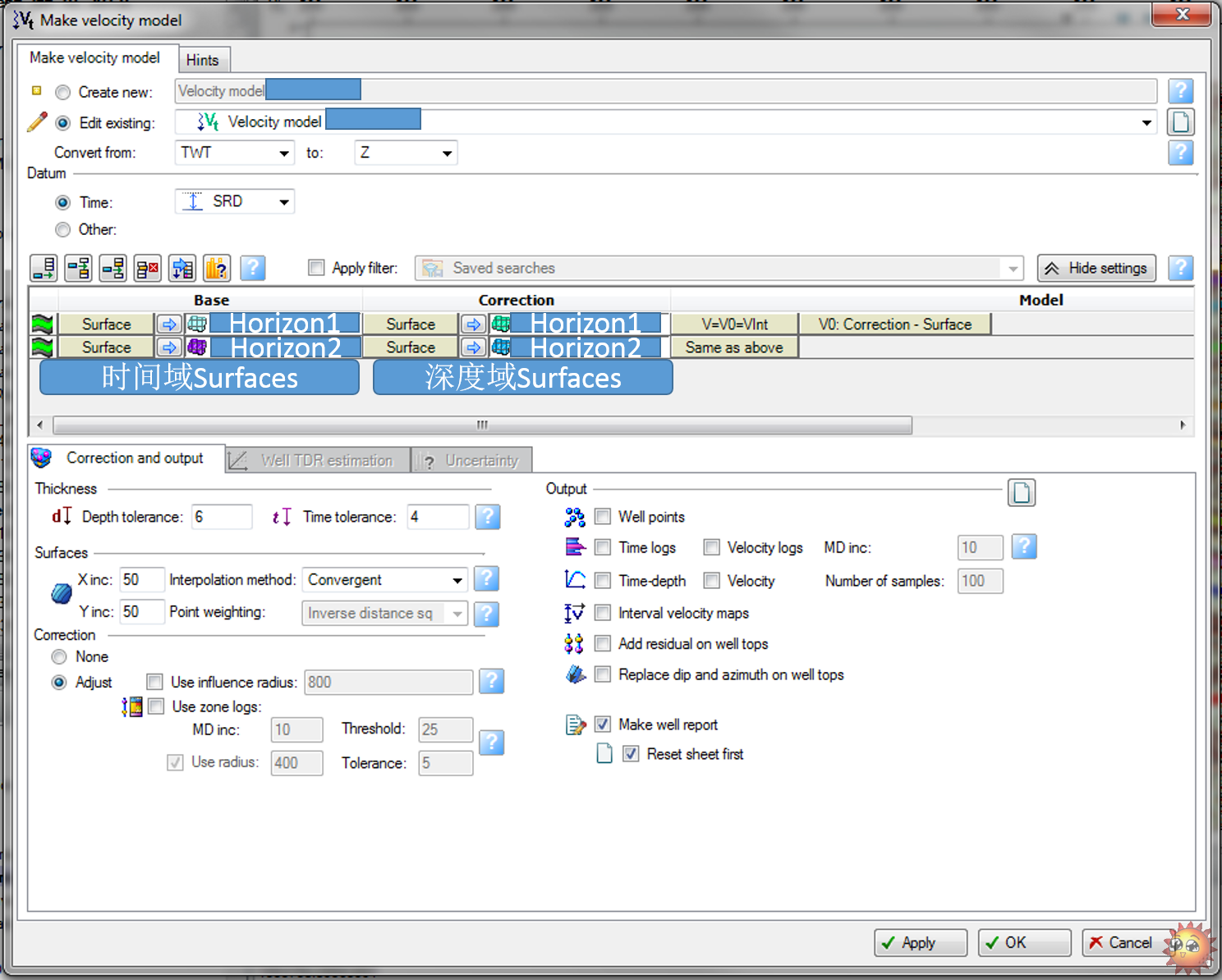Click help icon beside Point weighting
1222x980 pixels.
[486, 614]
